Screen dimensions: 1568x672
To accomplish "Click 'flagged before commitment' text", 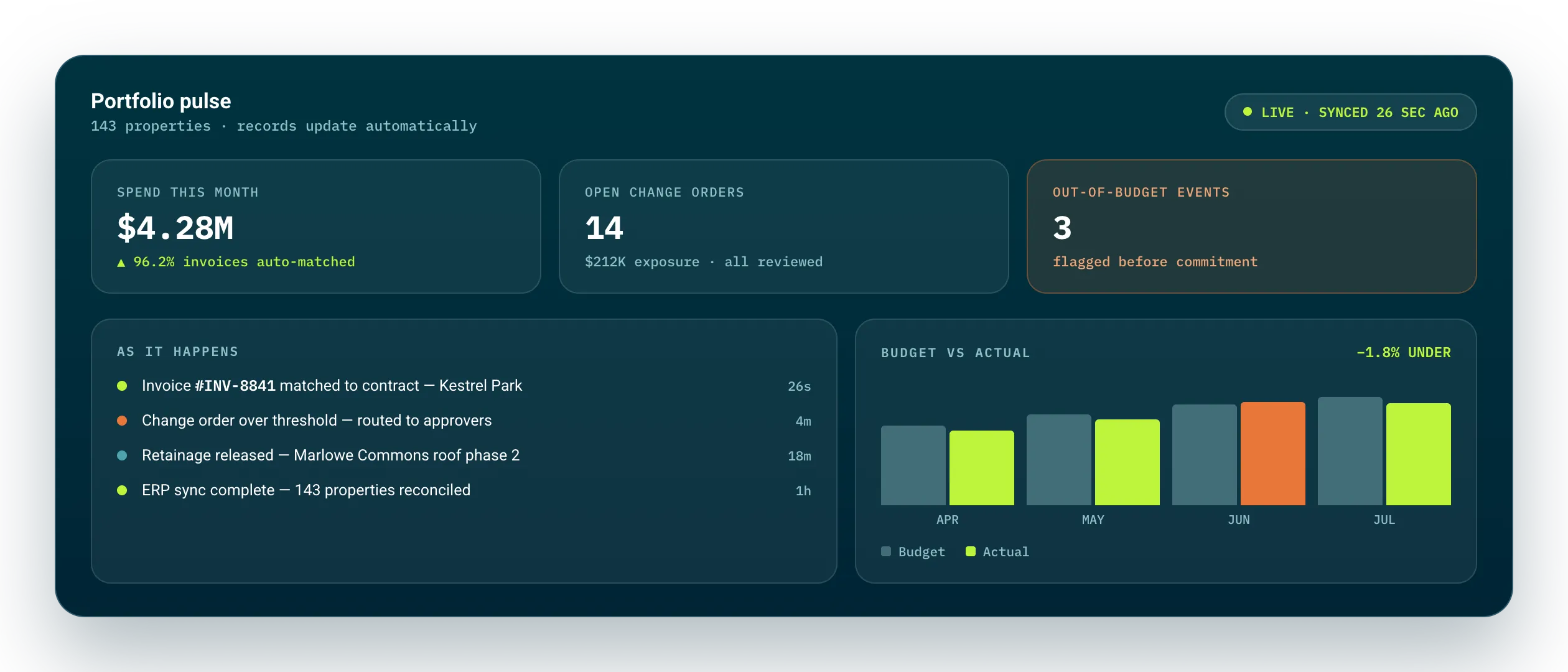I will [1155, 262].
